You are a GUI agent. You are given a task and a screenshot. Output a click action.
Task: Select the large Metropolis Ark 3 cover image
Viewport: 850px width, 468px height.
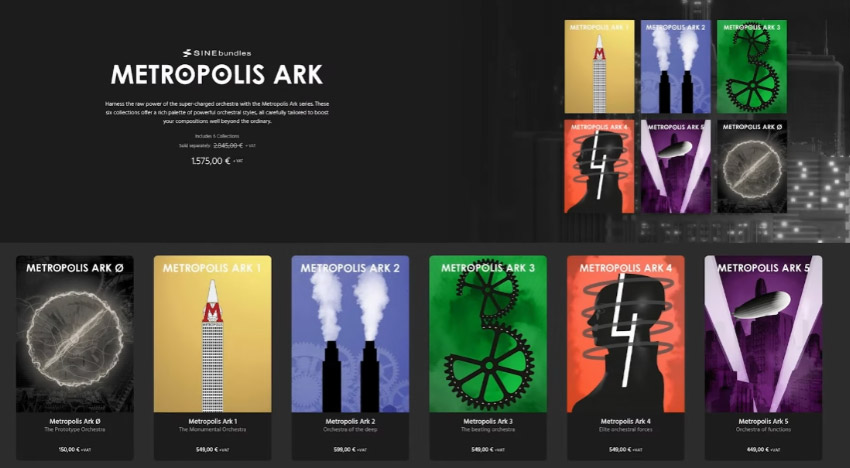pyautogui.click(x=488, y=334)
